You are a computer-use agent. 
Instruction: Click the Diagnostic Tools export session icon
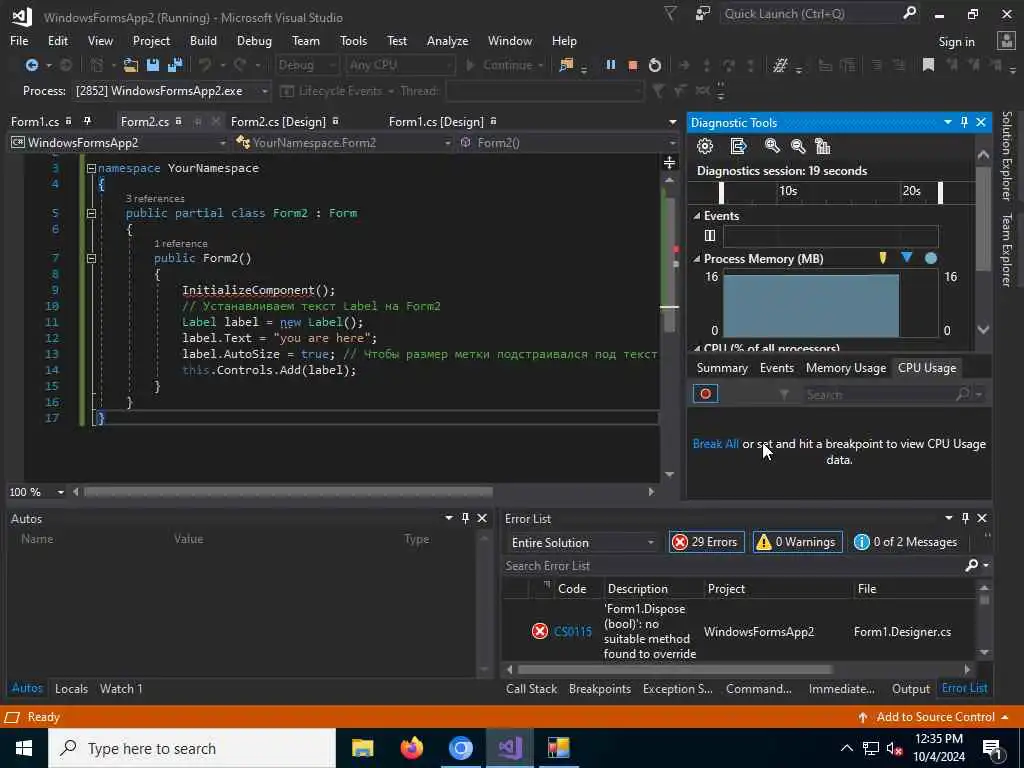tap(738, 146)
